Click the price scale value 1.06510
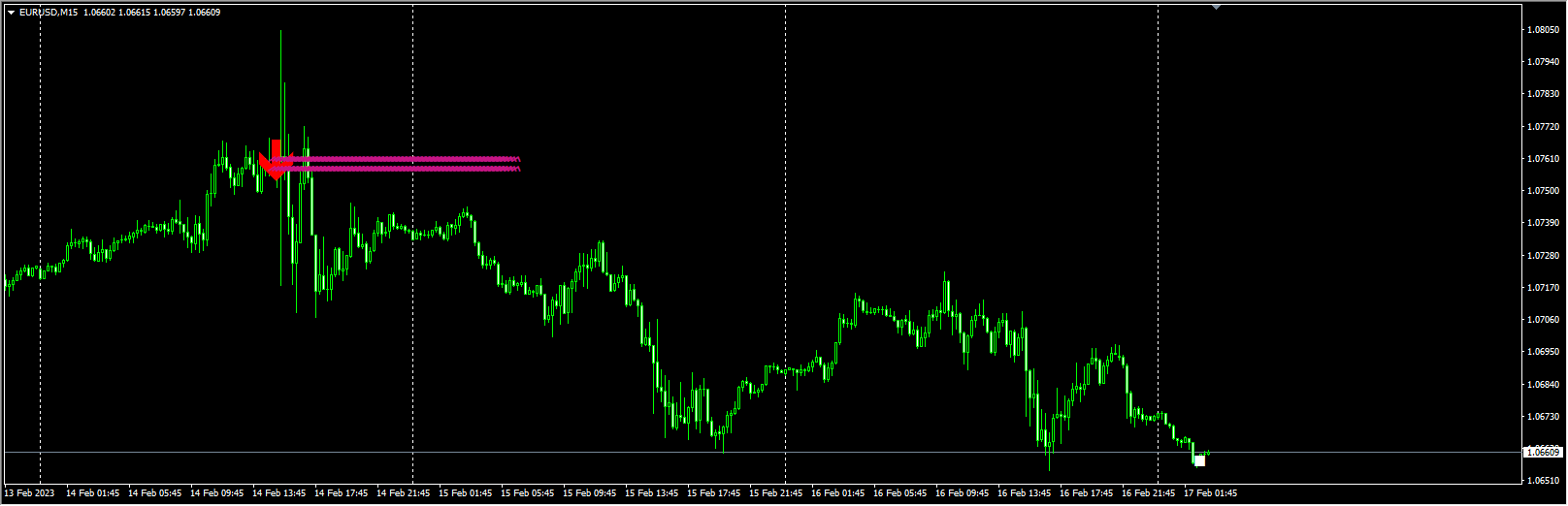This screenshot has width=1568, height=506. click(1543, 481)
